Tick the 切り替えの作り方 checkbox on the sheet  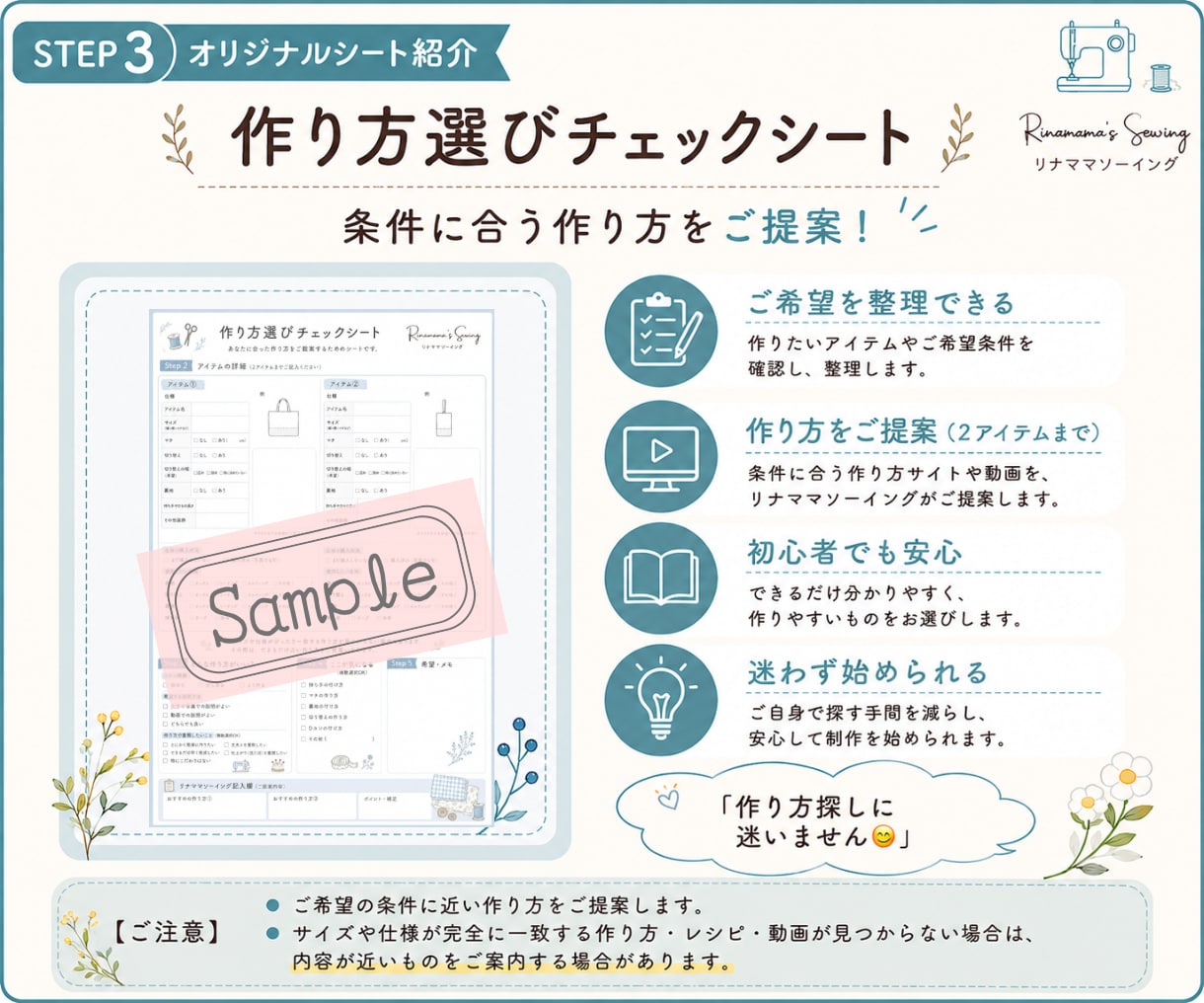(x=303, y=717)
